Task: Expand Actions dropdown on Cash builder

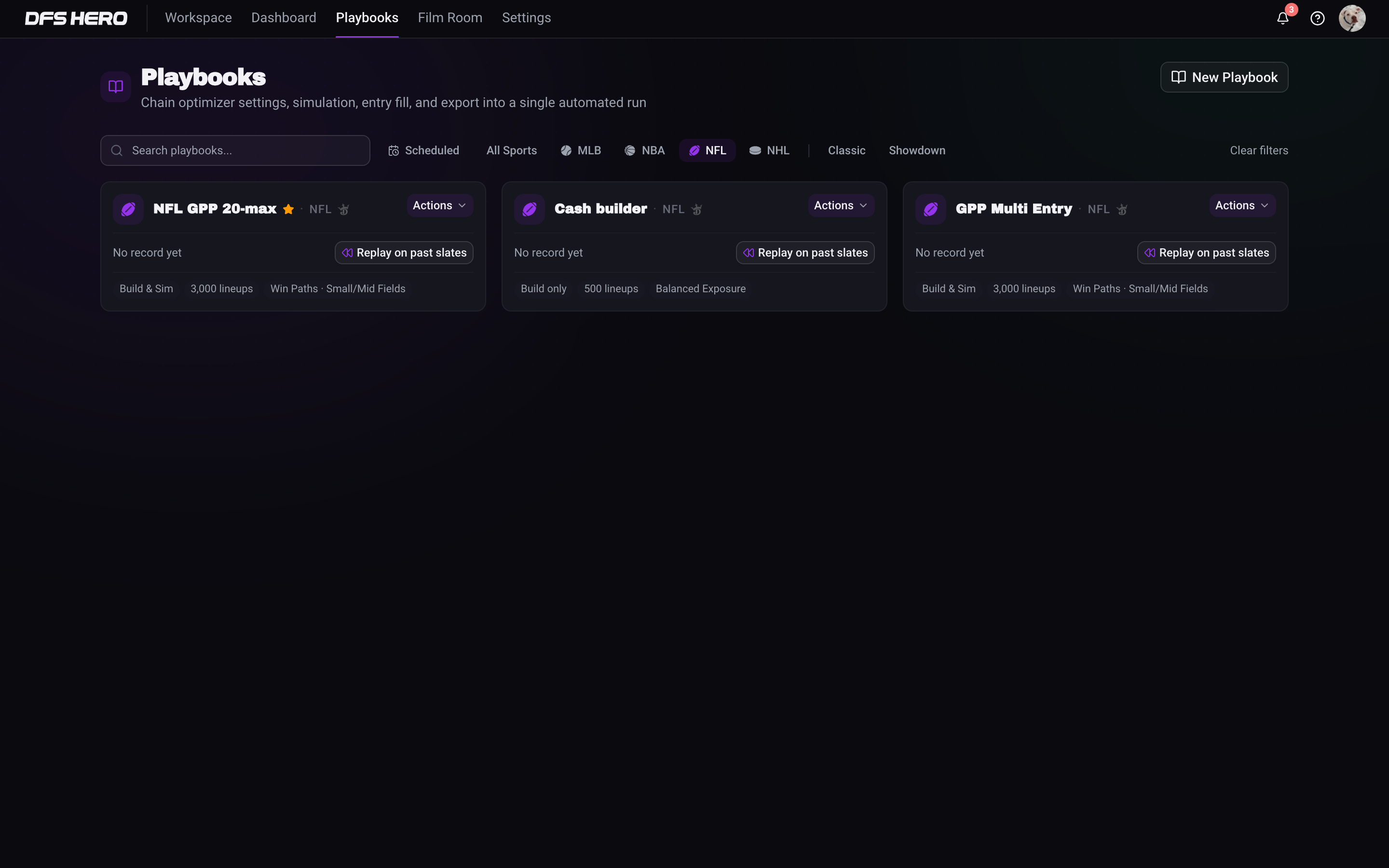Action: point(841,205)
